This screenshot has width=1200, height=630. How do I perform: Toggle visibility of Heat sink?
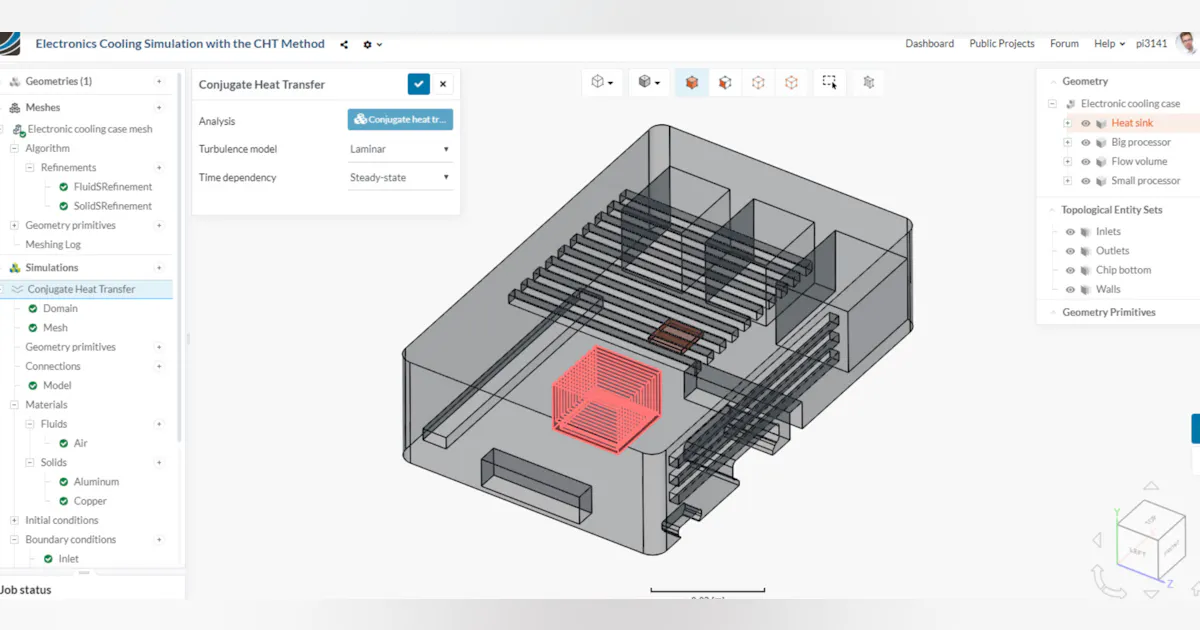[x=1086, y=123]
